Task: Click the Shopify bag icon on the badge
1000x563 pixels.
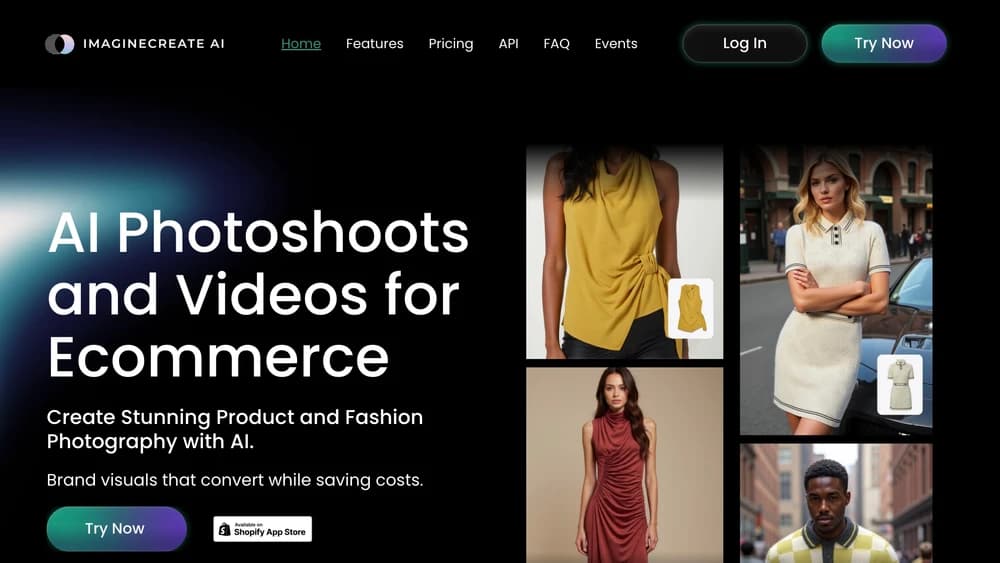Action: tap(224, 529)
